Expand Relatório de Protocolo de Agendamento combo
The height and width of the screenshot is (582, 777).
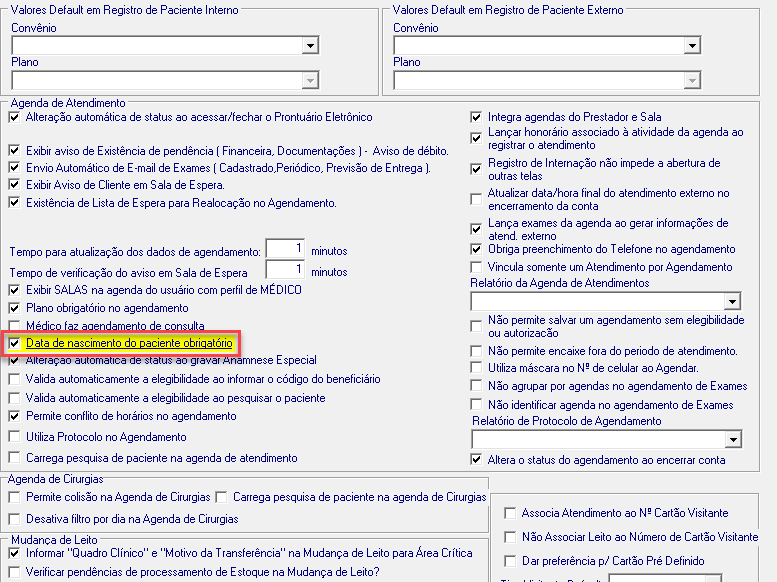coord(733,439)
